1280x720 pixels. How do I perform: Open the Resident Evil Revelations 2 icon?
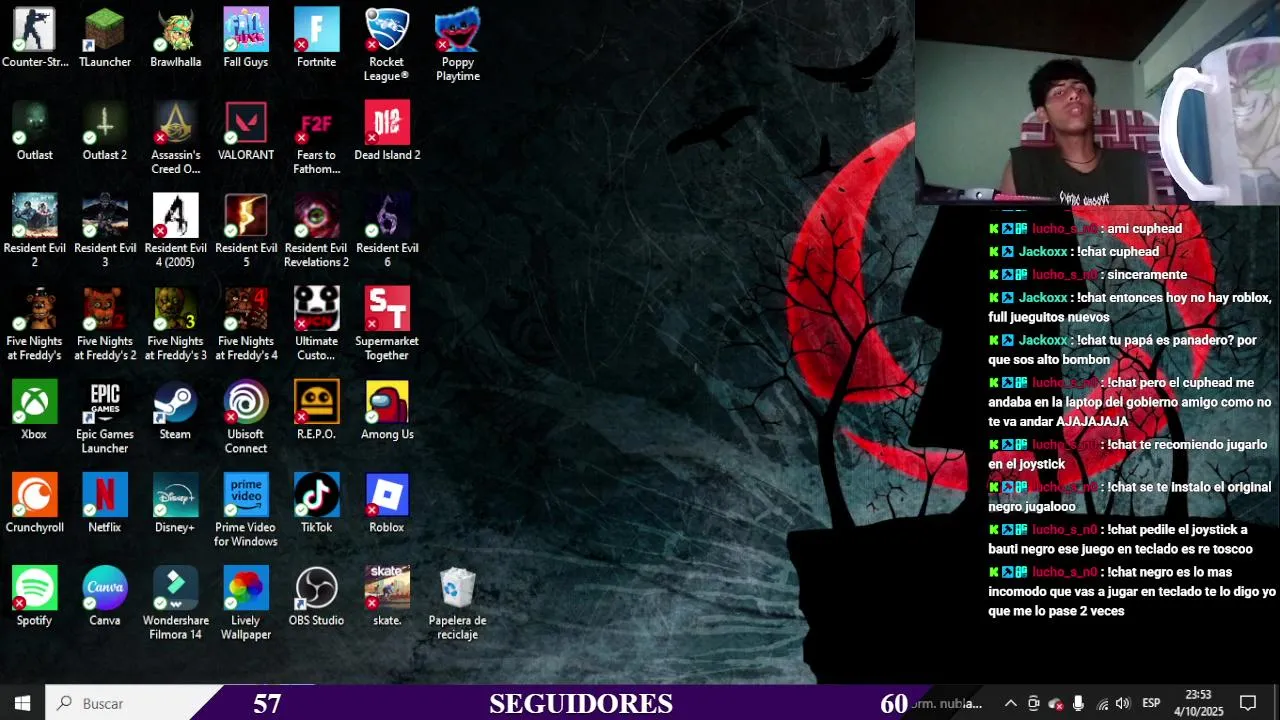[x=316, y=231]
